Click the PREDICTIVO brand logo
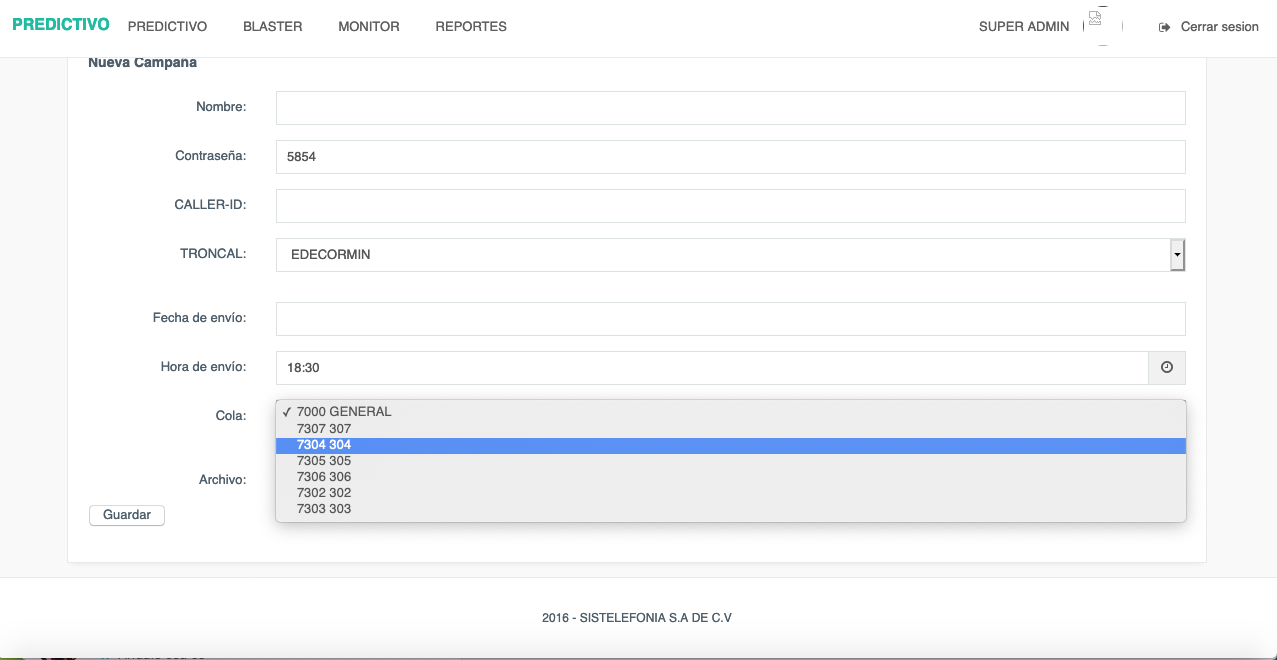Image resolution: width=1277 pixels, height=660 pixels. coord(60,25)
